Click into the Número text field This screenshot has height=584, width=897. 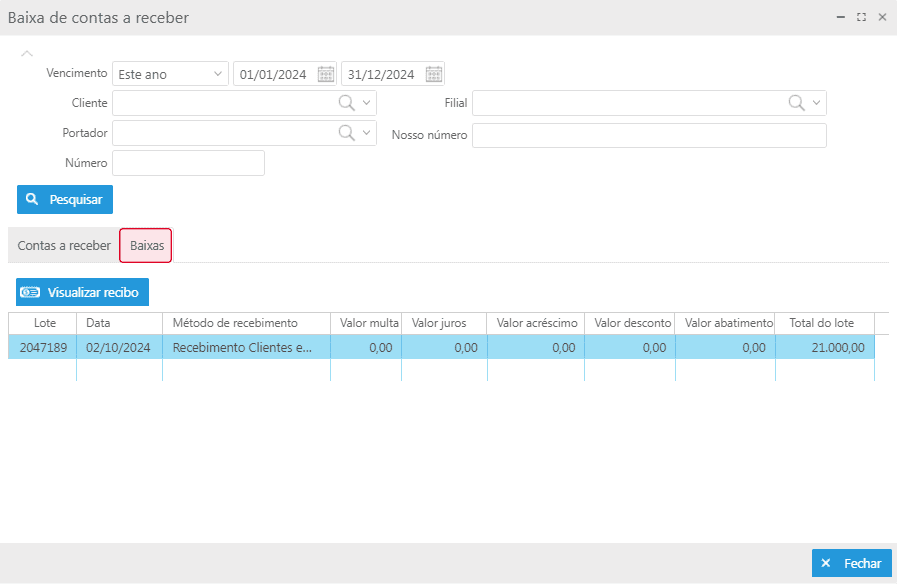tap(188, 163)
